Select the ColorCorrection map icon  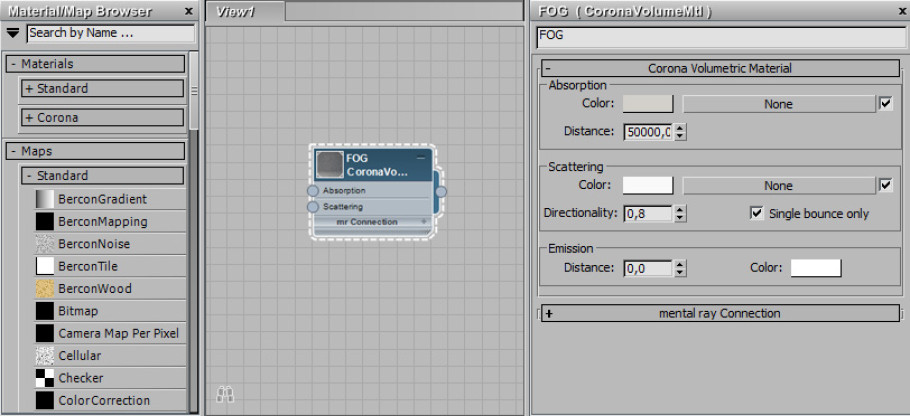pyautogui.click(x=45, y=400)
